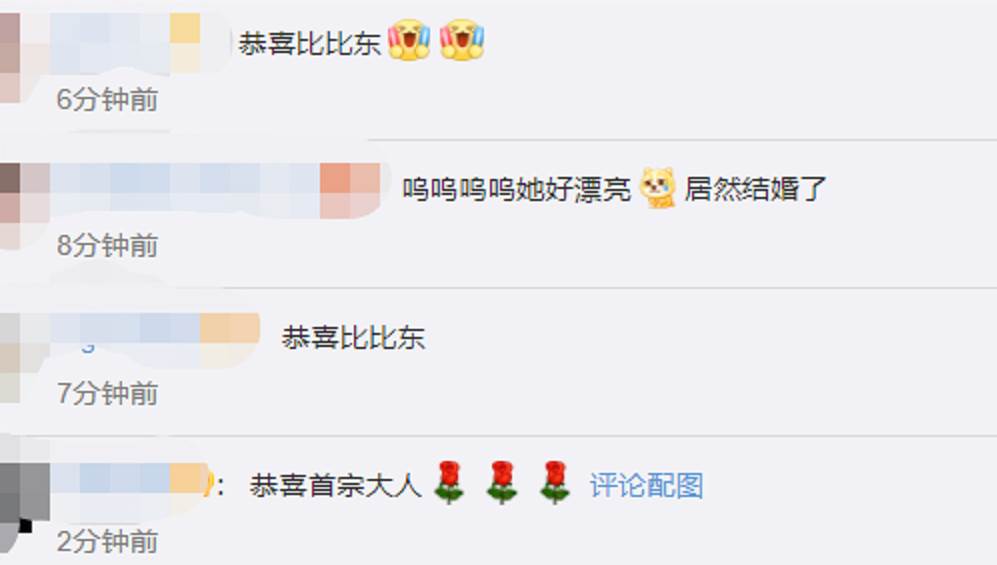The image size is (997, 565).
Task: Click the crying cat emoji before 居然结婚了
Action: click(x=657, y=187)
